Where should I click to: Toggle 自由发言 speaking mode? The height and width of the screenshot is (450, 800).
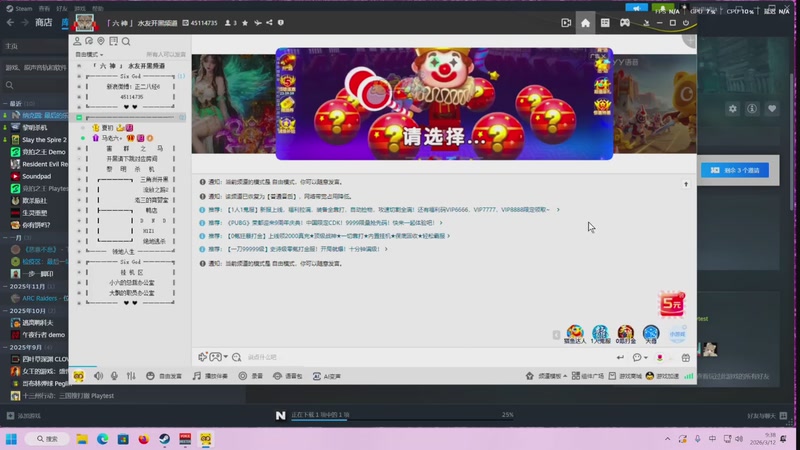pos(164,376)
